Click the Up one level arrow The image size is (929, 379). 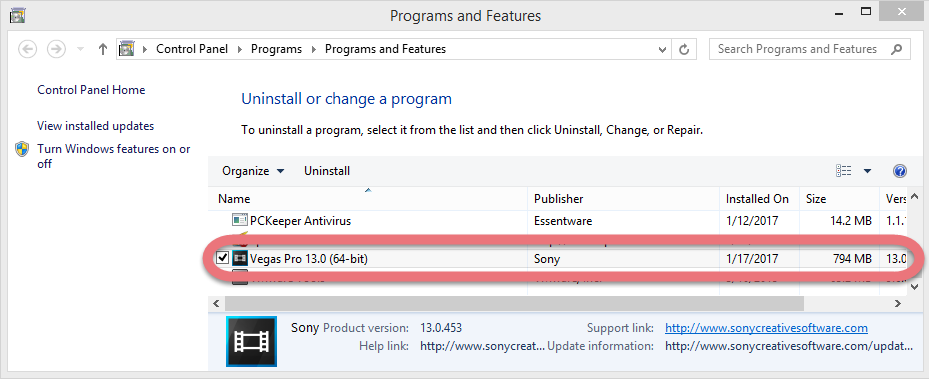point(102,49)
